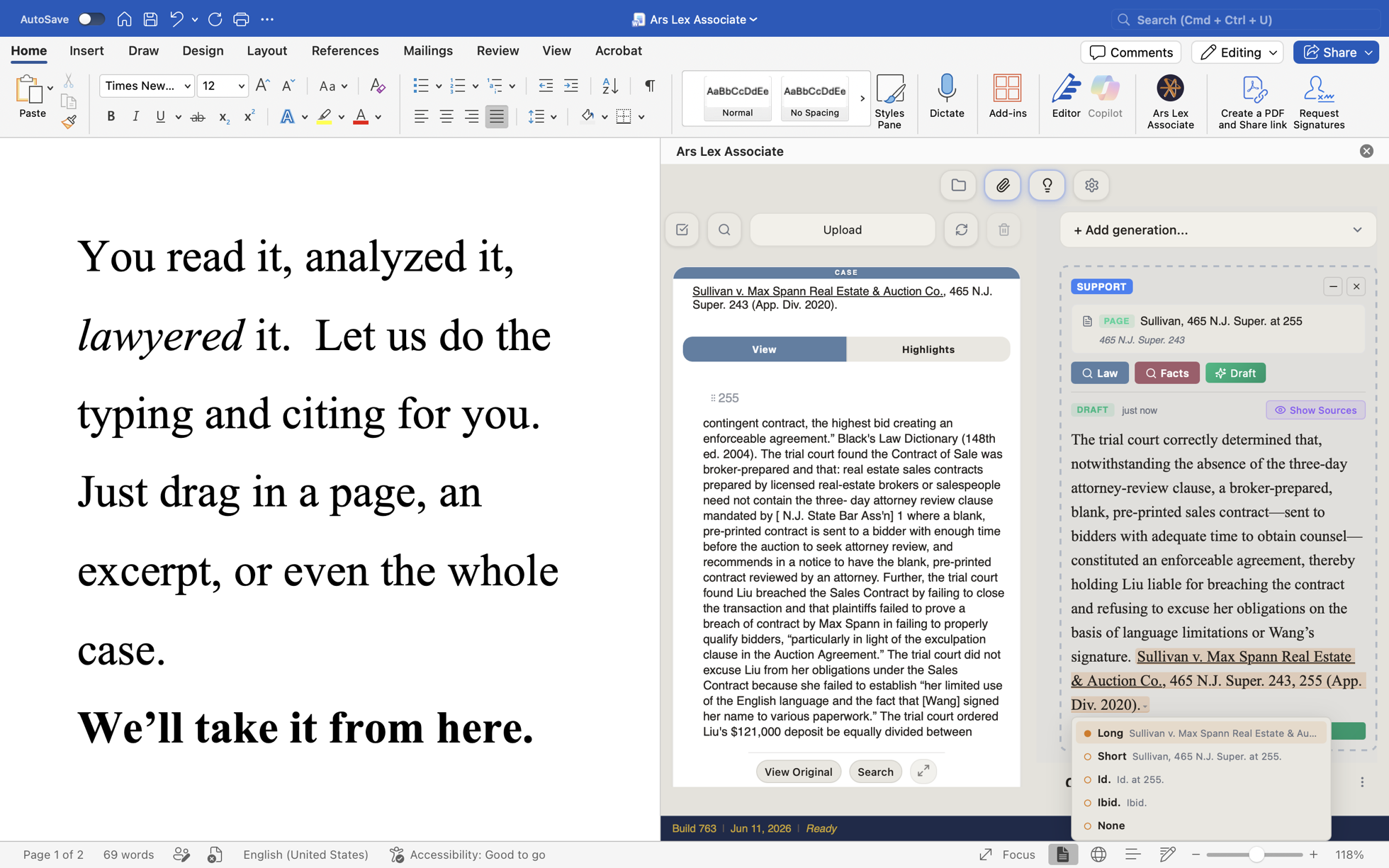Screen dimensions: 1389x868
Task: Increase font size with grow icon
Action: [262, 86]
